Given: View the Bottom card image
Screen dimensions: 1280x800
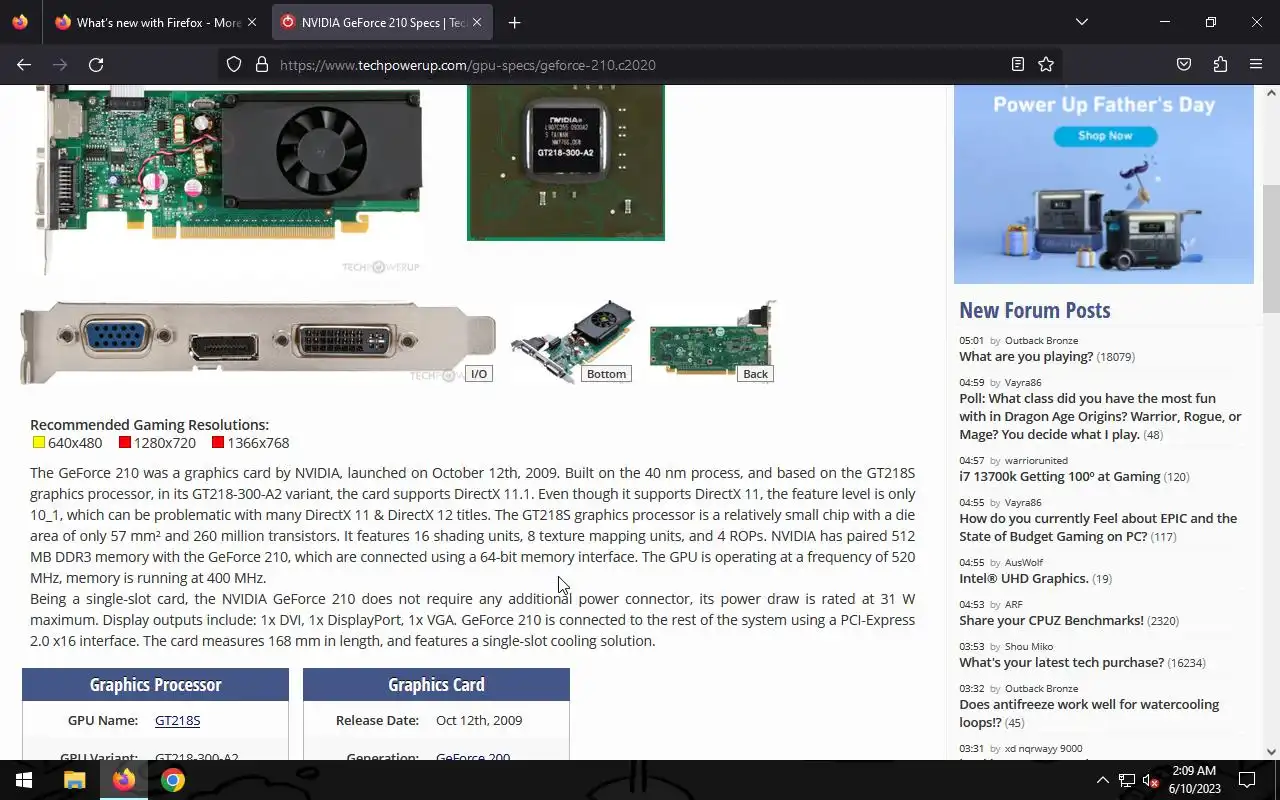Looking at the screenshot, I should (x=572, y=342).
